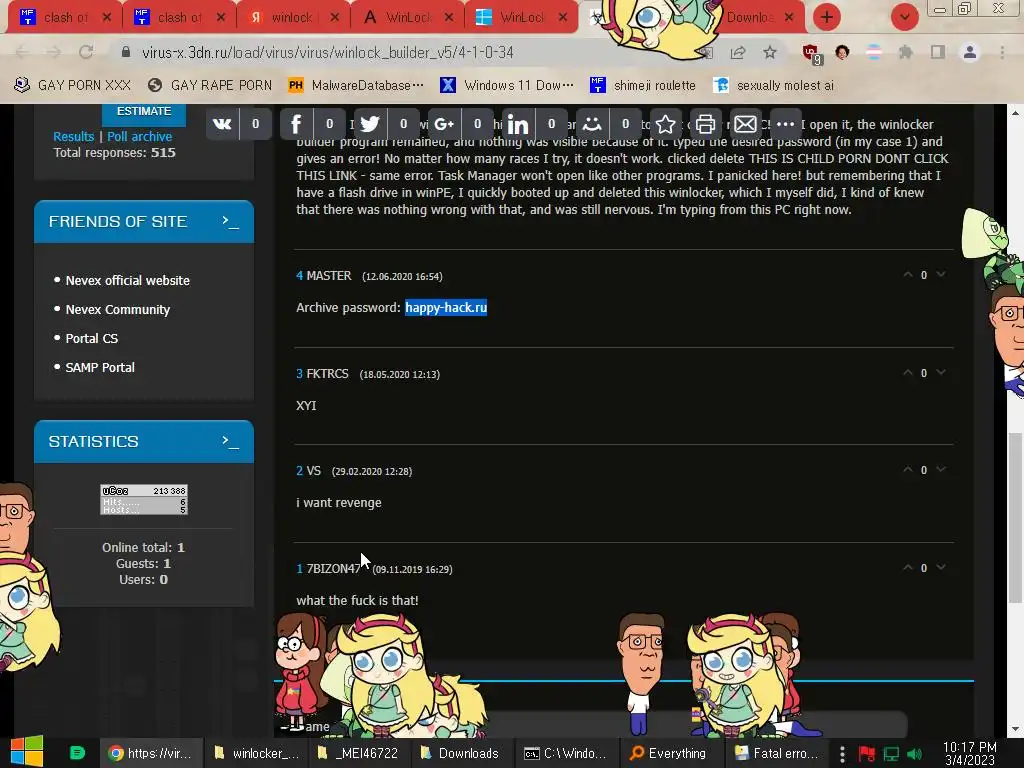Open MASTER user profile link
The image size is (1024, 768).
click(x=329, y=276)
